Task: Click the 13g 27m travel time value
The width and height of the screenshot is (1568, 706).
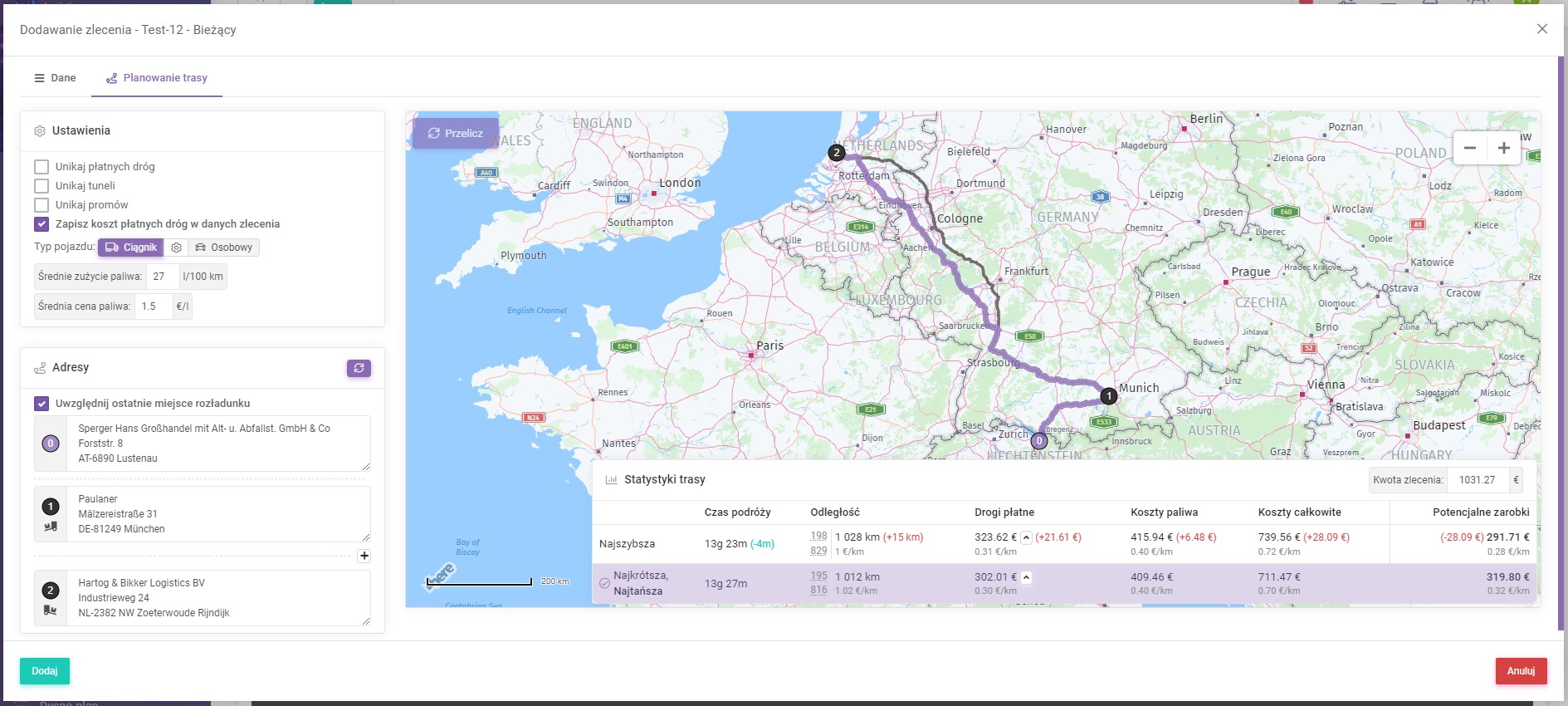Action: 725,584
